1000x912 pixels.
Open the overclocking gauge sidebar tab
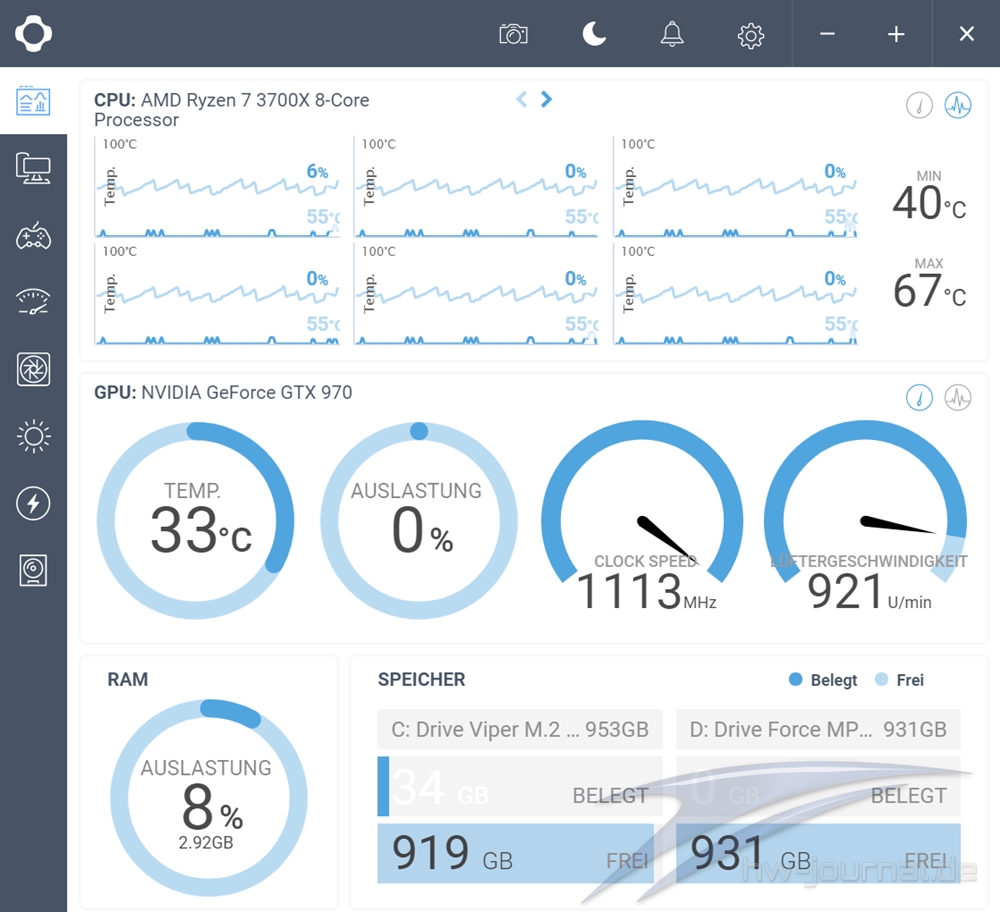pyautogui.click(x=33, y=302)
